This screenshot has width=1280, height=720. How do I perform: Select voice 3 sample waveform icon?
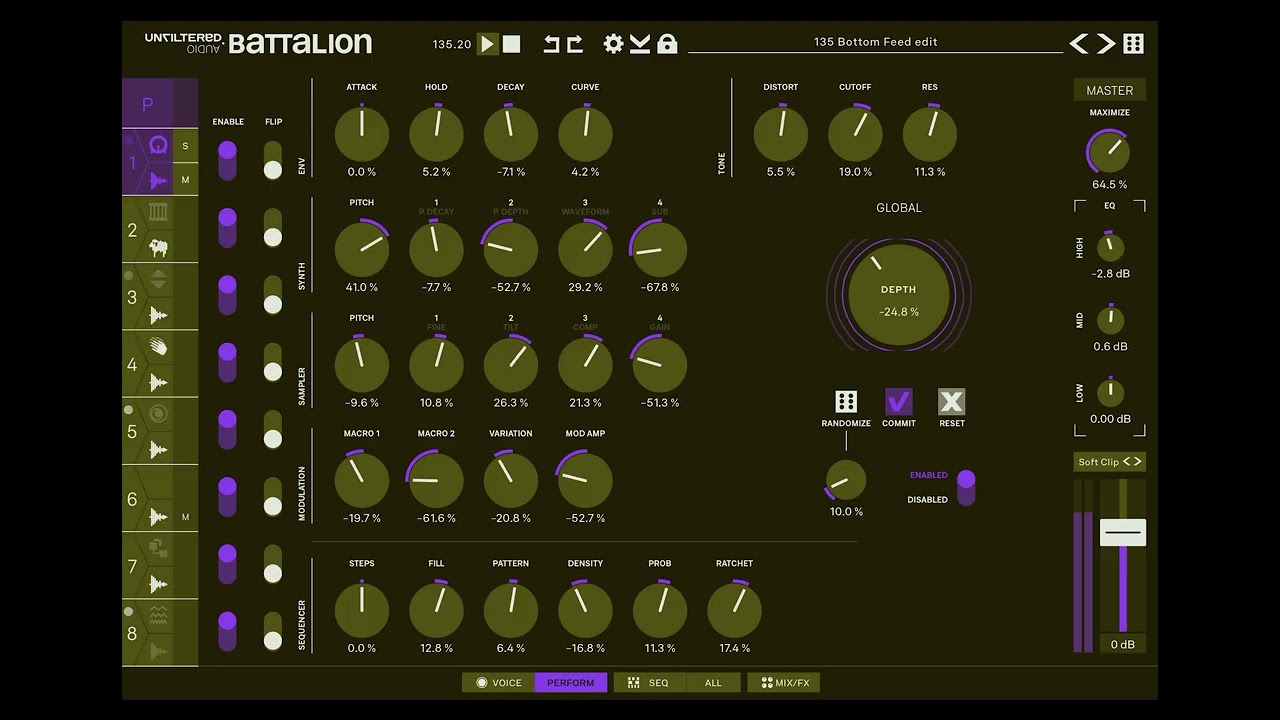click(x=158, y=315)
